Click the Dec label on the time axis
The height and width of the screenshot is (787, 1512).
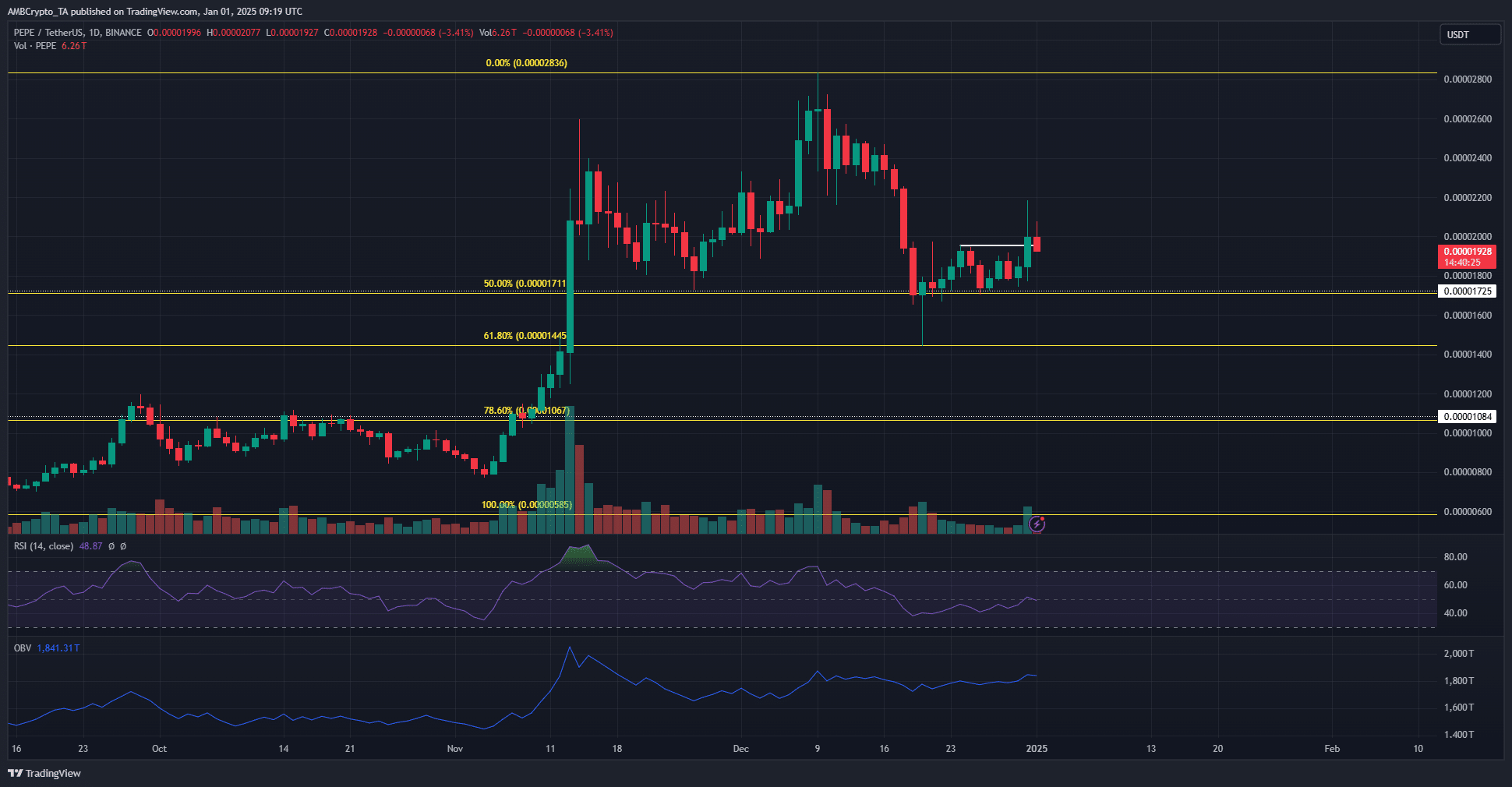pyautogui.click(x=741, y=749)
